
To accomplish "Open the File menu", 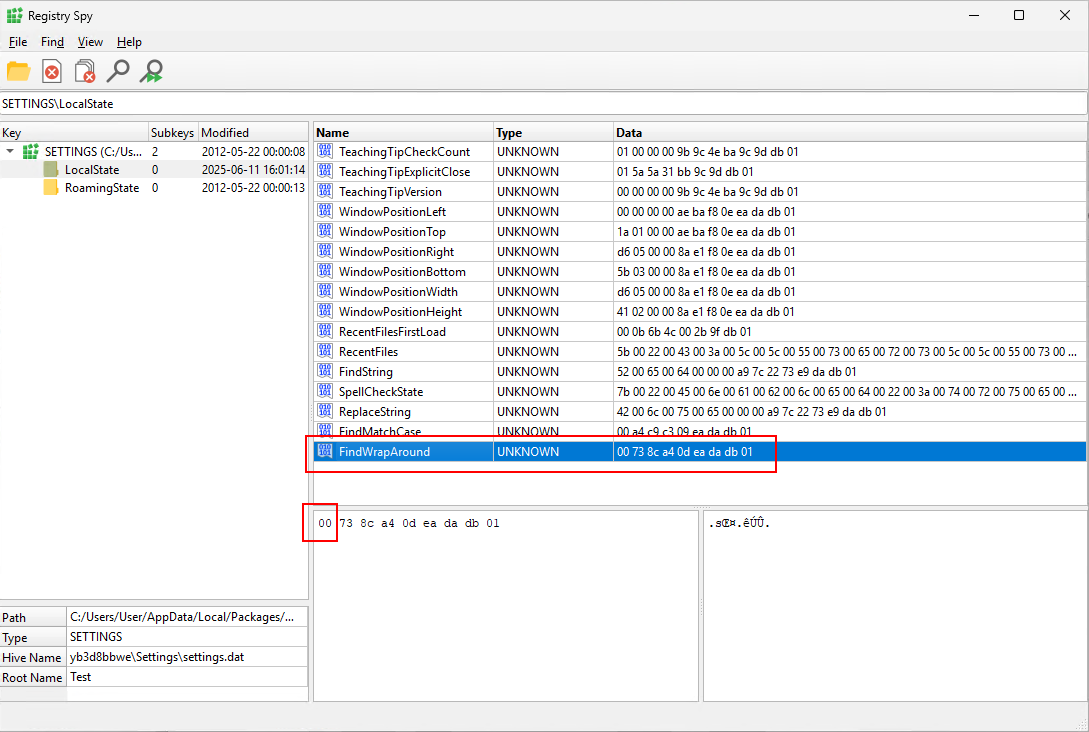I will (x=18, y=42).
